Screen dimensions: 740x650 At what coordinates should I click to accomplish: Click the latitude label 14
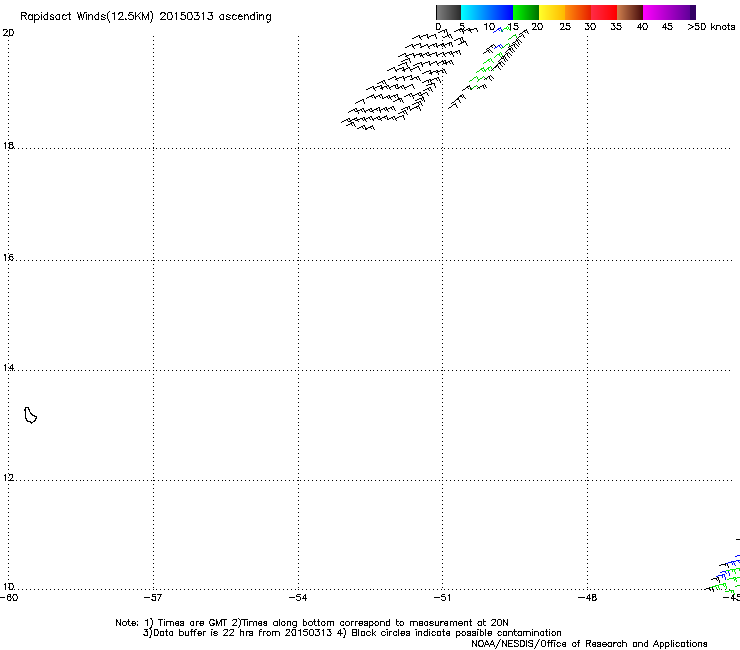click(x=8, y=368)
